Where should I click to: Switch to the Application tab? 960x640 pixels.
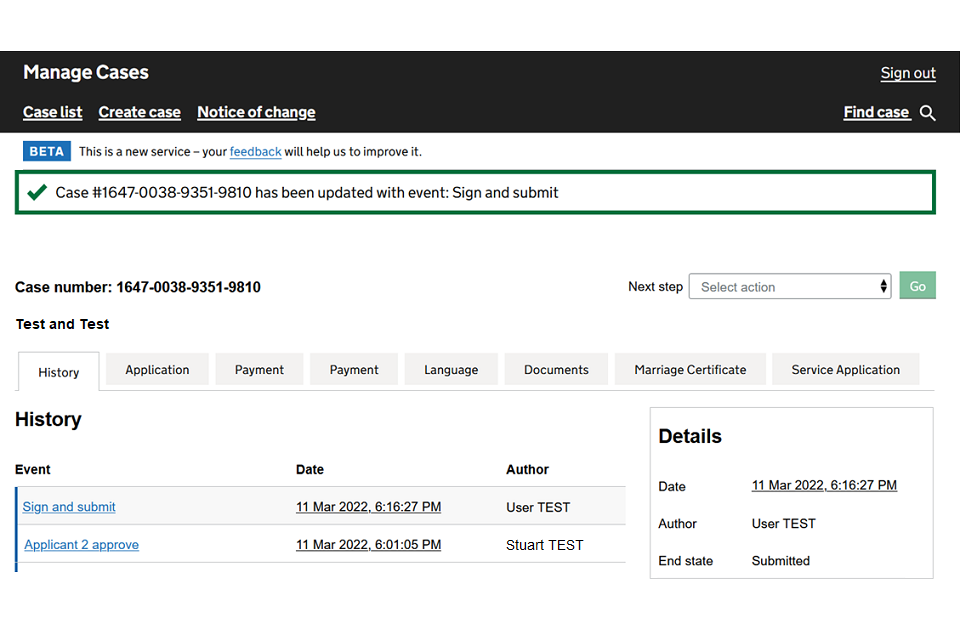(x=157, y=370)
